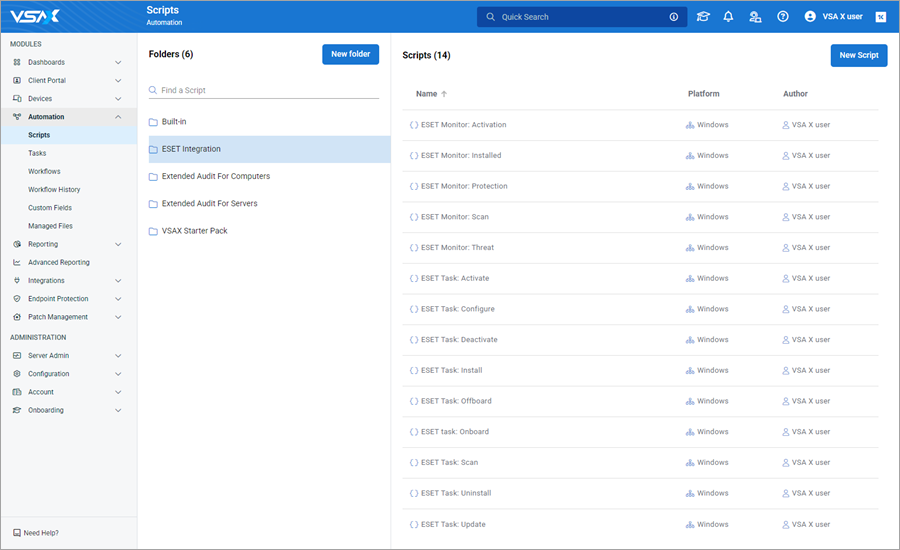The width and height of the screenshot is (900, 550).
Task: Expand the Server Admin chevron
Action: click(x=118, y=355)
